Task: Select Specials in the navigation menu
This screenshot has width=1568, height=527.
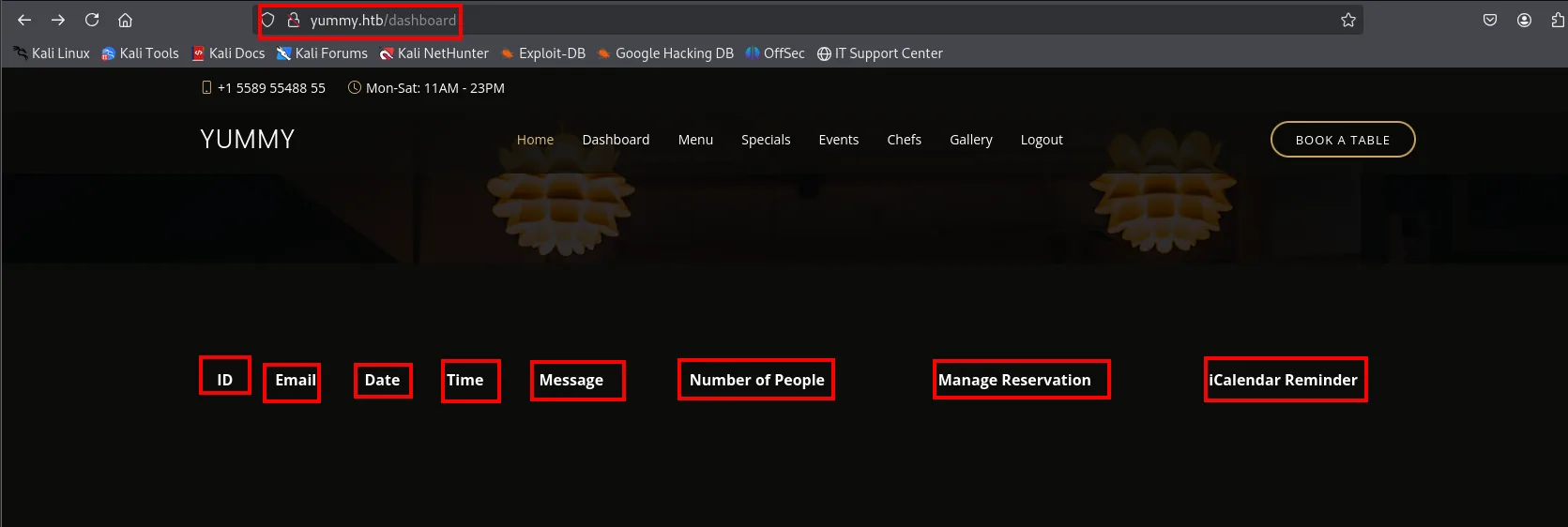Action: point(766,140)
